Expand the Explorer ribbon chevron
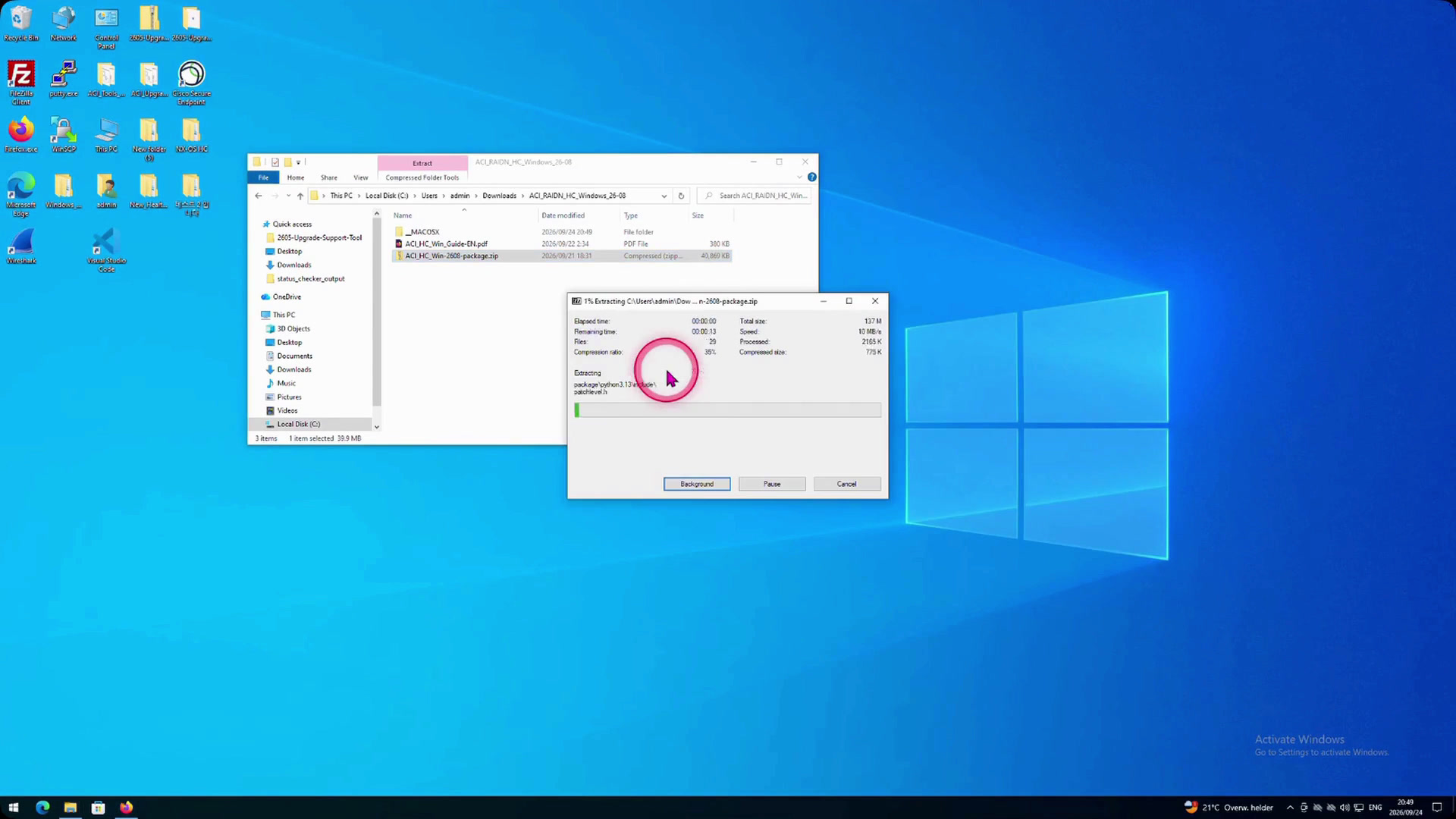Viewport: 1456px width, 819px height. (x=799, y=177)
